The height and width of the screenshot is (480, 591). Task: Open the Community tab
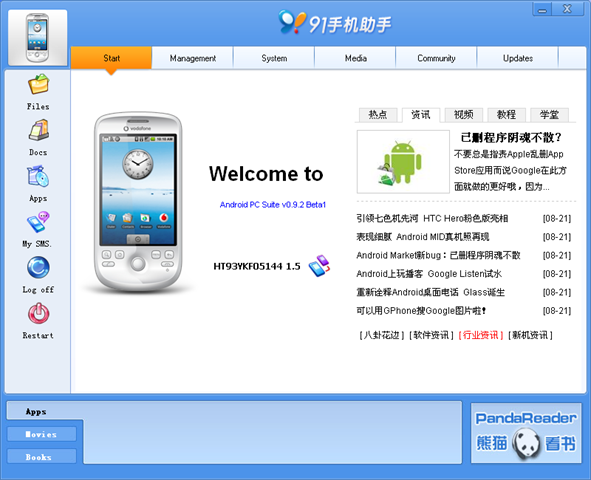[x=436, y=58]
